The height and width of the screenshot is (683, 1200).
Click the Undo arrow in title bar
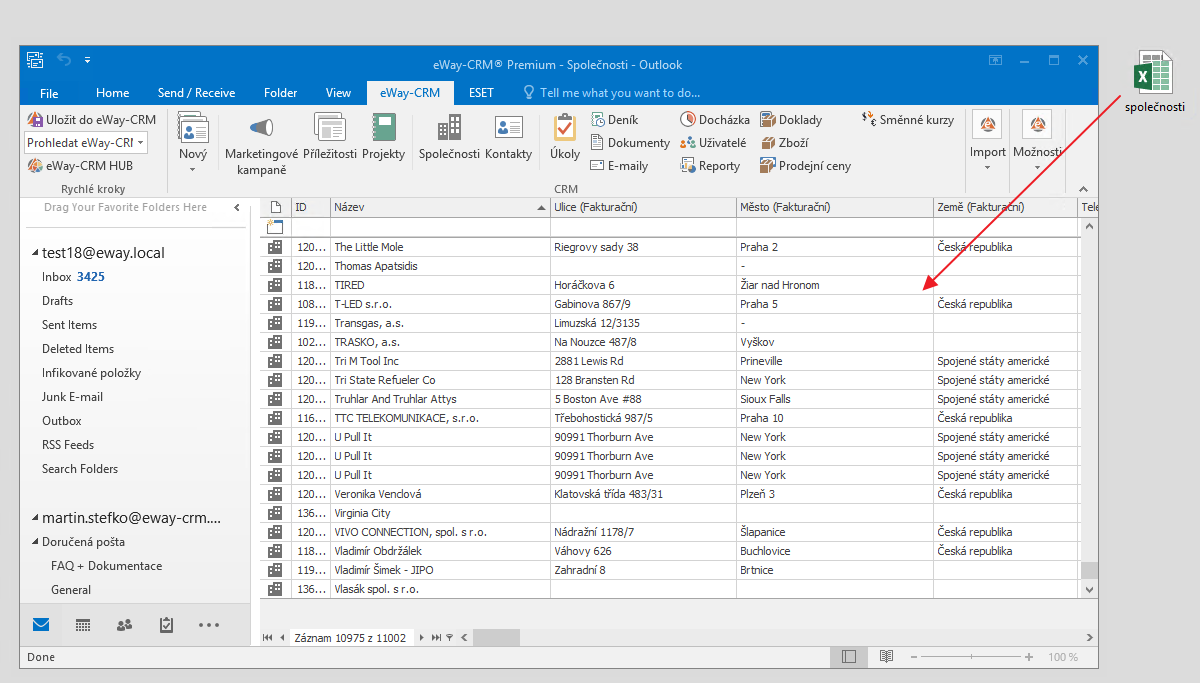point(64,60)
